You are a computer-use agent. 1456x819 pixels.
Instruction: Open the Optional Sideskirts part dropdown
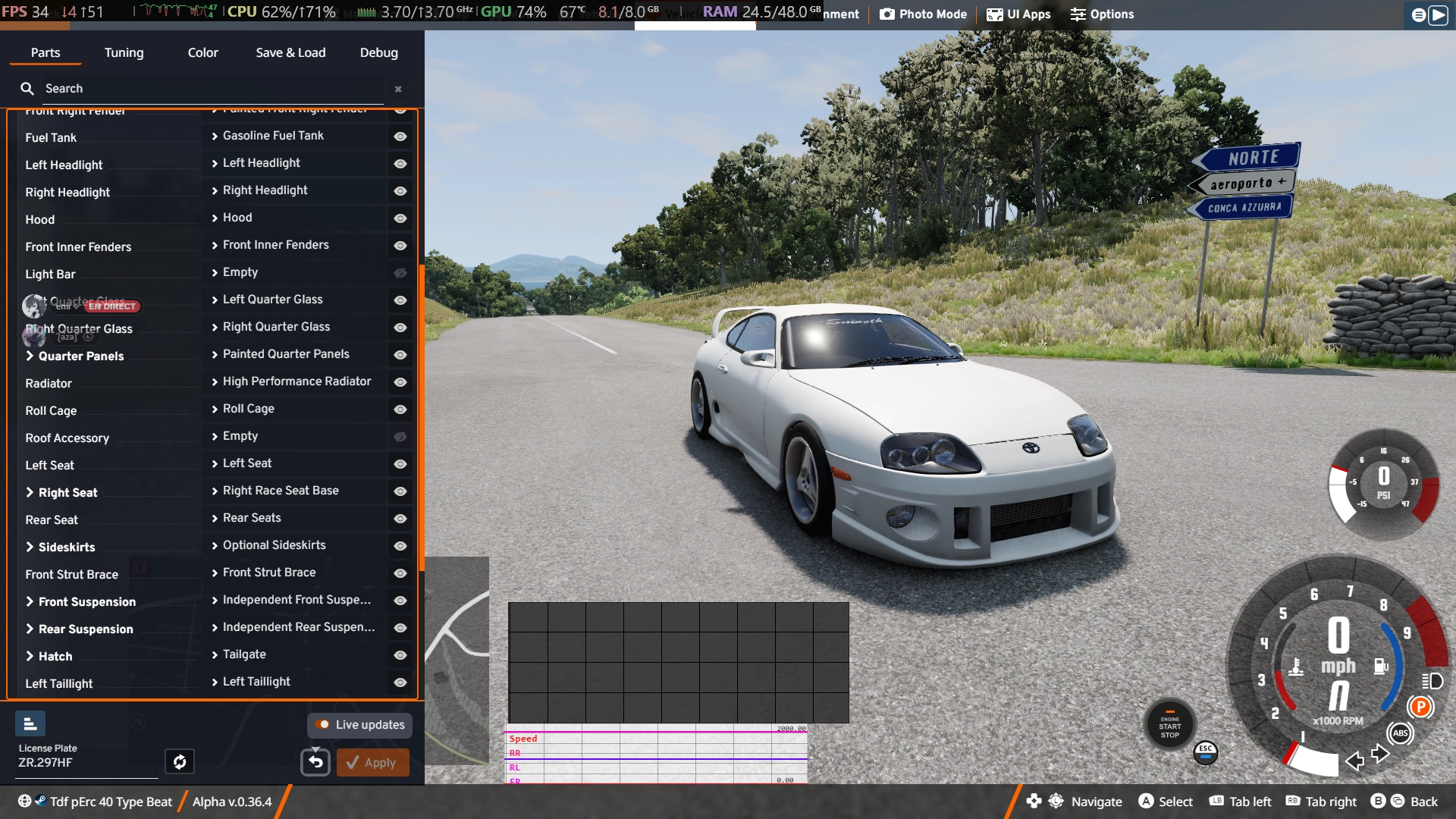click(296, 545)
